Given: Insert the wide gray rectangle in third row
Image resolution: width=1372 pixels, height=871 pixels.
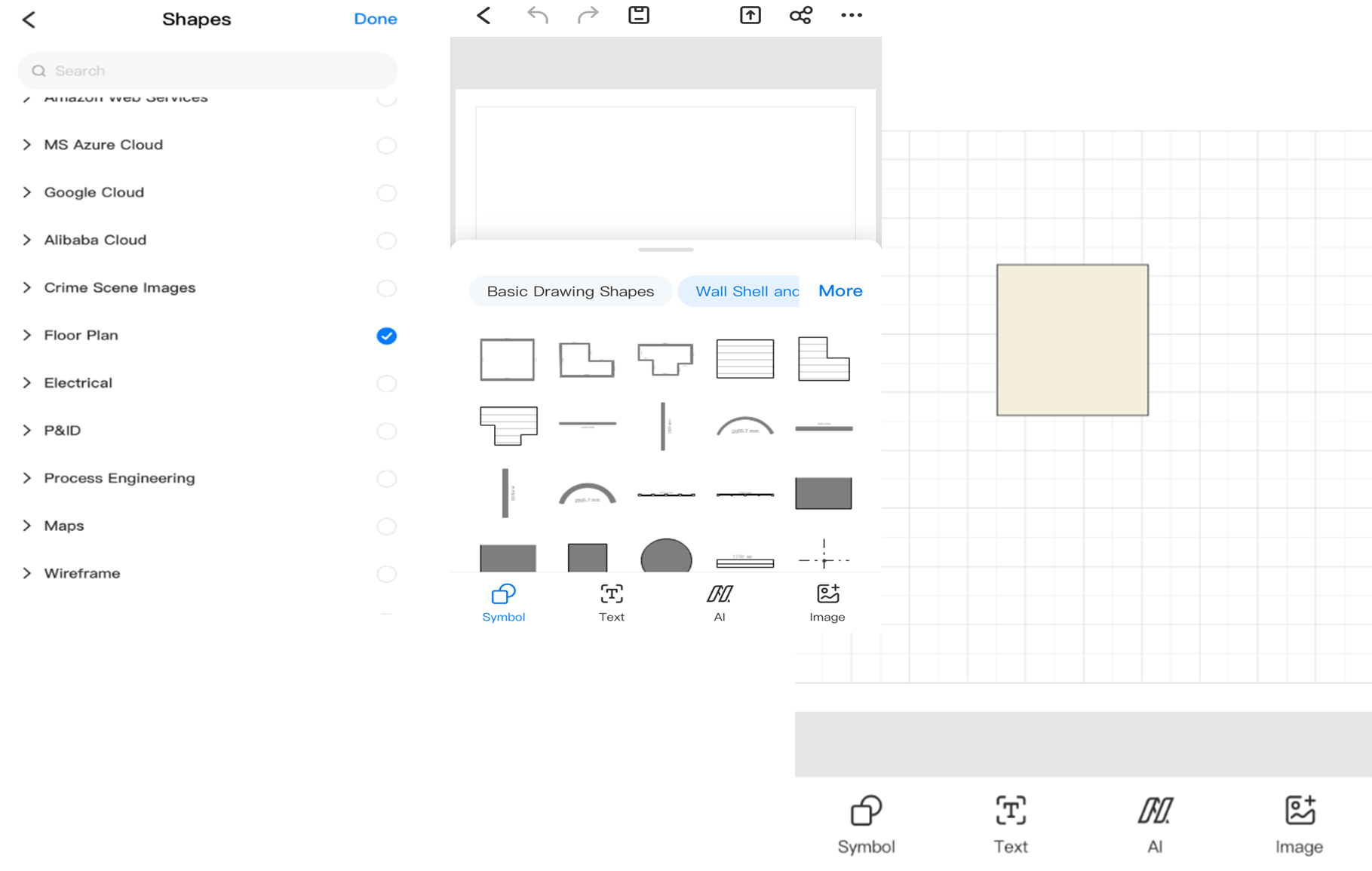Looking at the screenshot, I should [824, 493].
